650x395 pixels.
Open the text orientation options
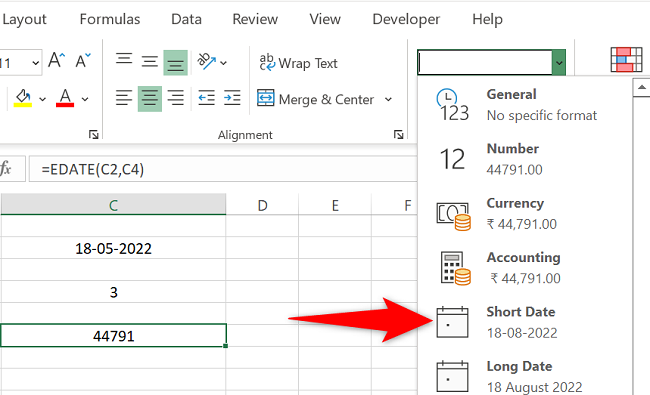pyautogui.click(x=206, y=62)
